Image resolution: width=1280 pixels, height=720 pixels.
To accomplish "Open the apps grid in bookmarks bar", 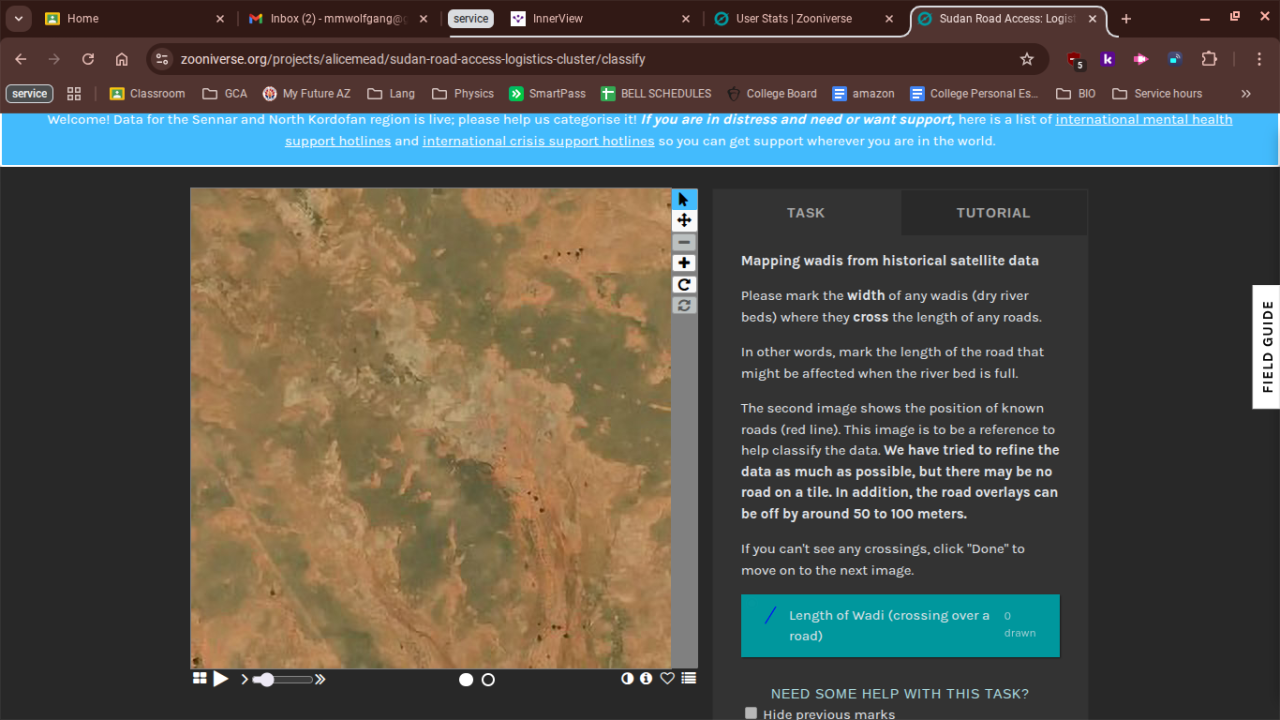I will point(74,93).
